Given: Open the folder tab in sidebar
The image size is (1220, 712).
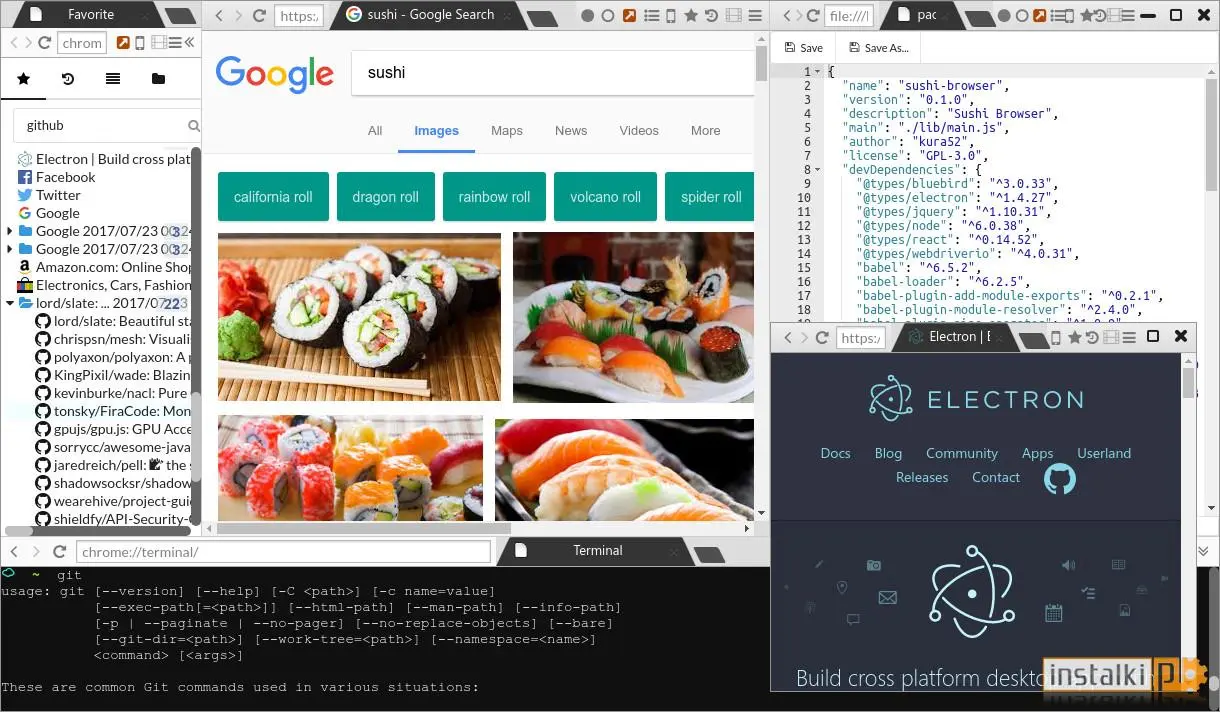Looking at the screenshot, I should coord(158,79).
